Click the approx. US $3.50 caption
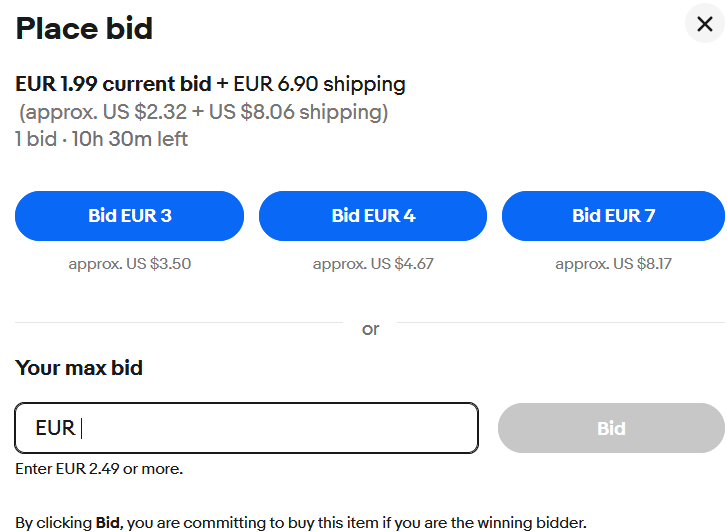This screenshot has width=727, height=532. tap(130, 263)
